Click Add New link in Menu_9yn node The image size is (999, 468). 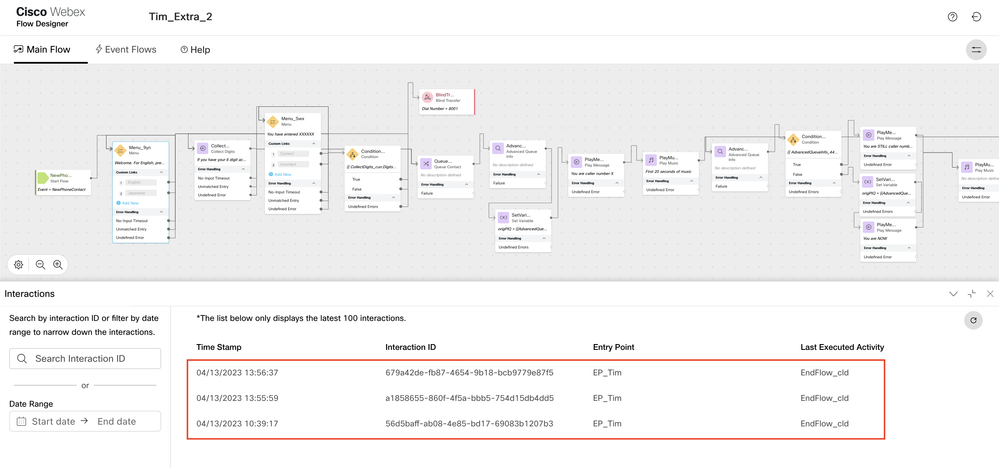pos(127,203)
